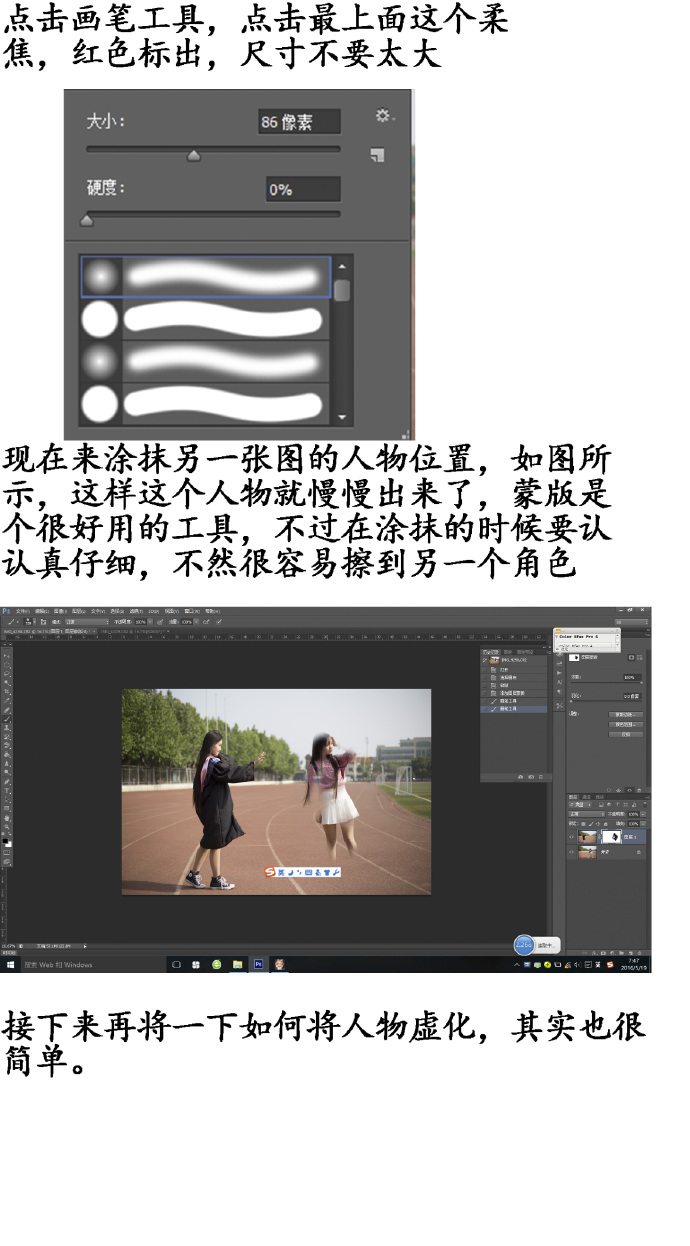Click the 蒙版边缘 button in Properties
690x1246 pixels.
pyautogui.click(x=626, y=714)
